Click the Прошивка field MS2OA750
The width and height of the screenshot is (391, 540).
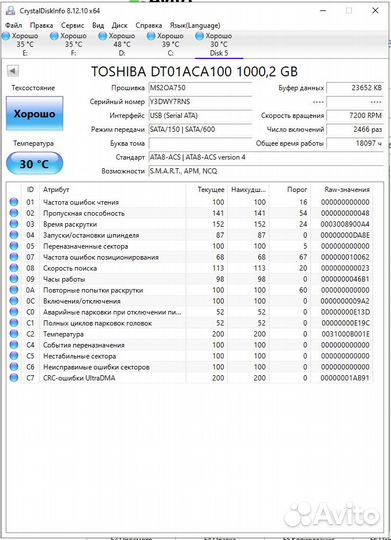coord(200,88)
